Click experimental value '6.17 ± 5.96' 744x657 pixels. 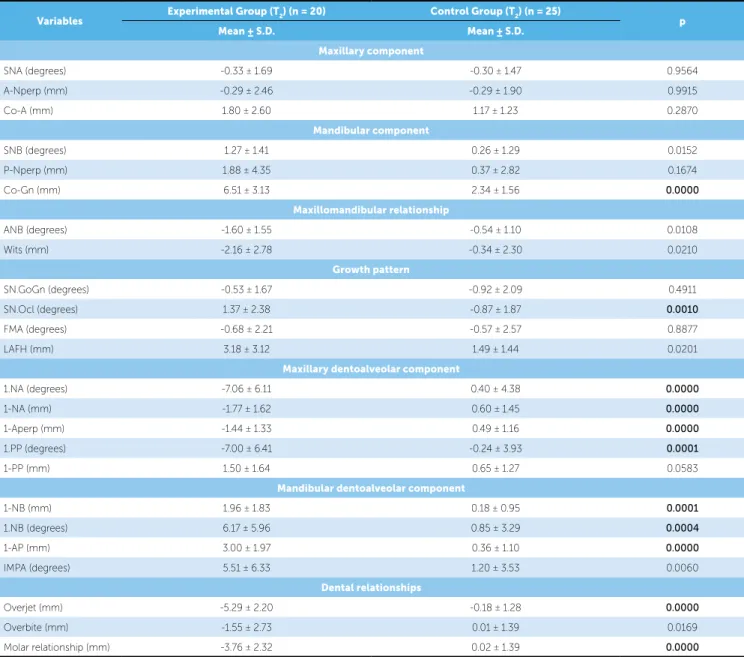click(x=246, y=528)
